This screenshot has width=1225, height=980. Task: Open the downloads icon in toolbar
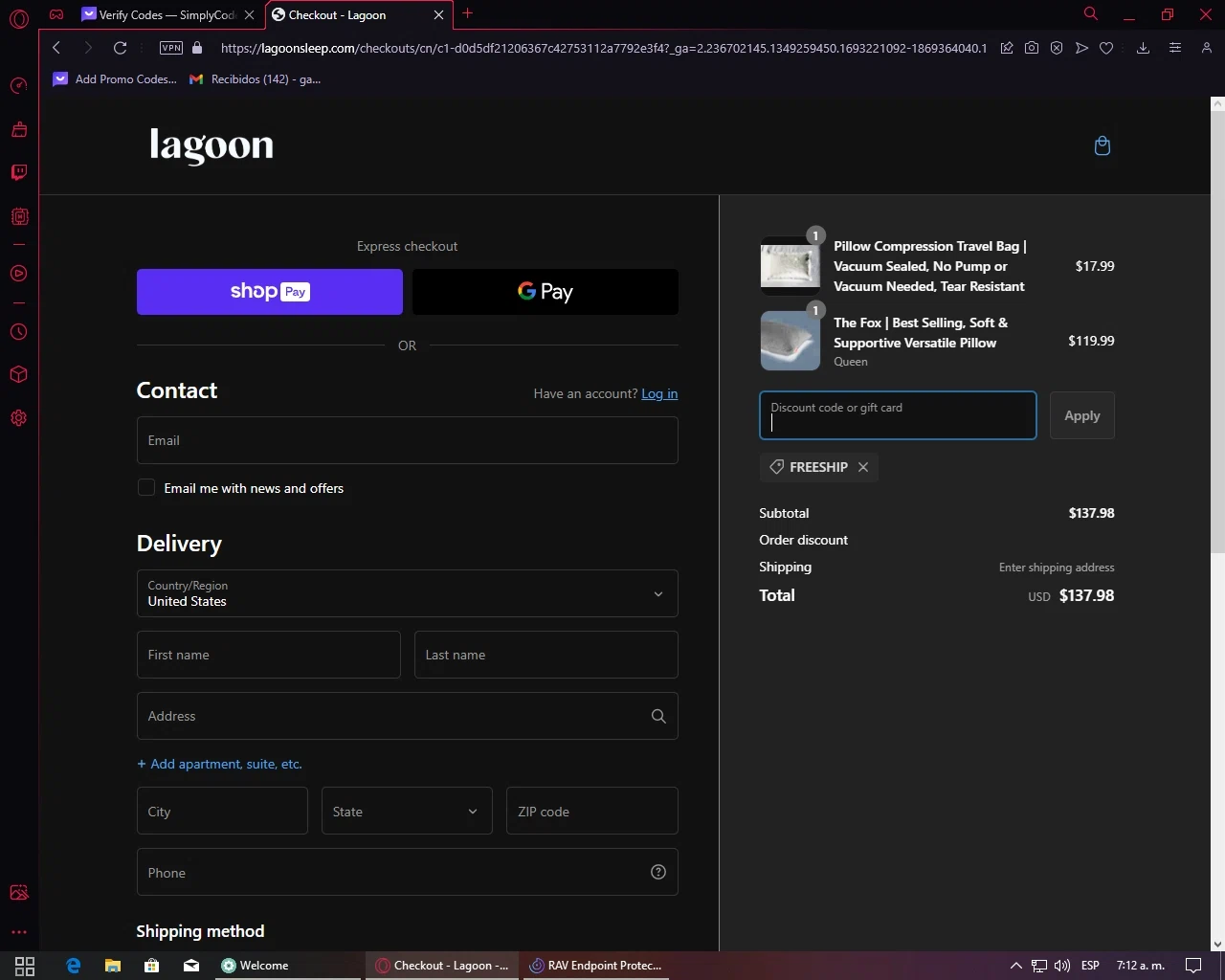pyautogui.click(x=1143, y=48)
